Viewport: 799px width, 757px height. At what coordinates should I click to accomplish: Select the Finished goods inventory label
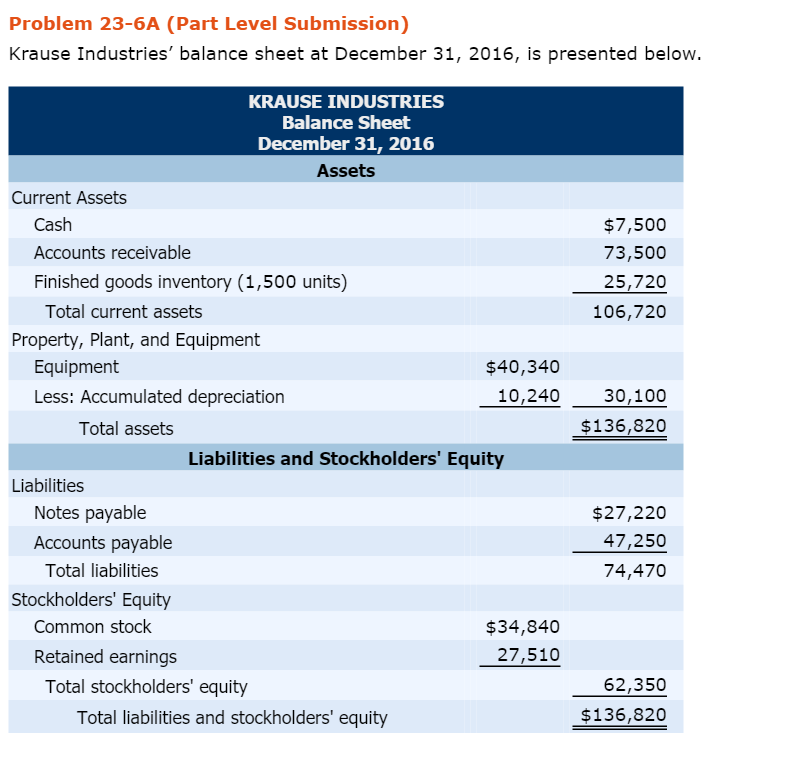[x=190, y=281]
